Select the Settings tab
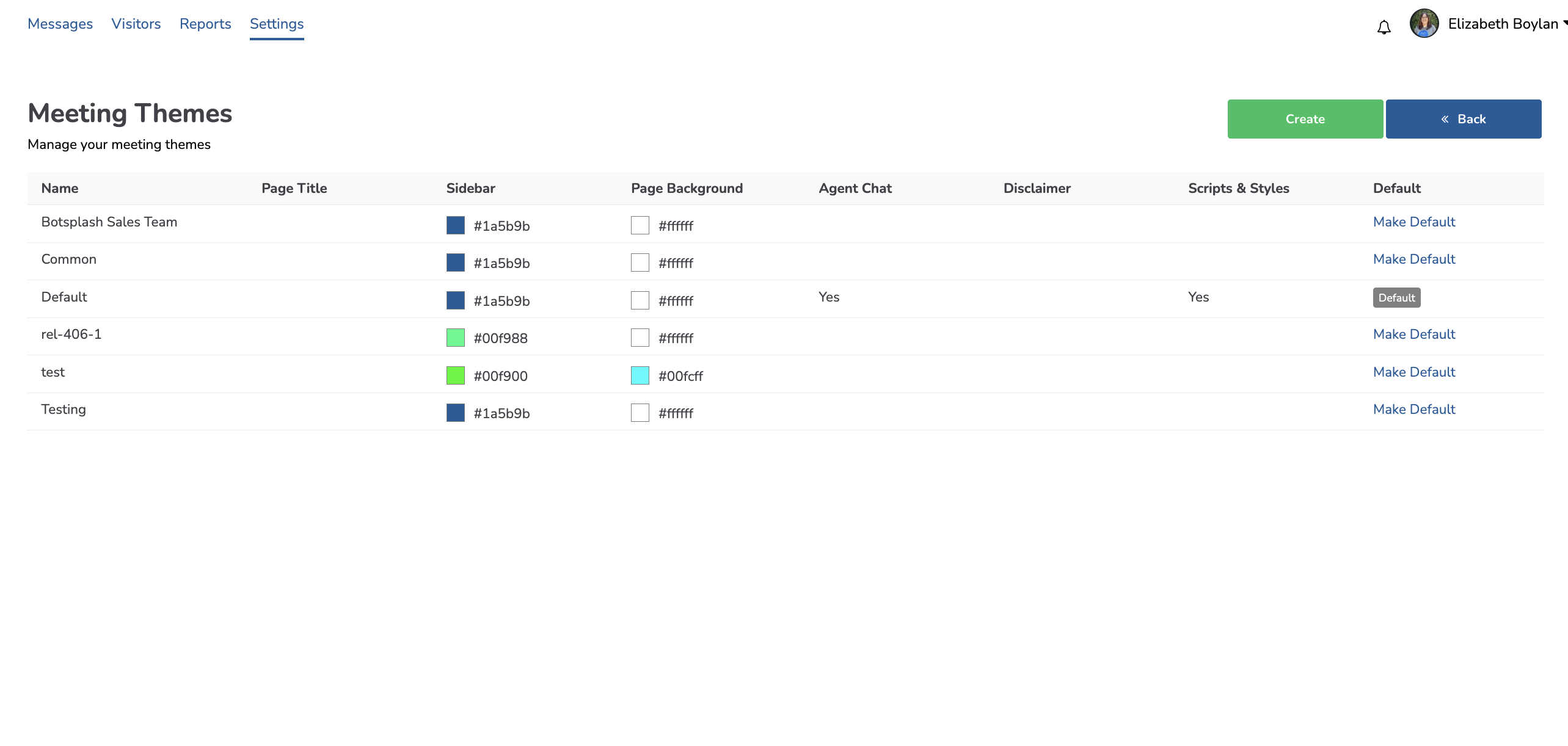The image size is (1568, 746). 277,24
